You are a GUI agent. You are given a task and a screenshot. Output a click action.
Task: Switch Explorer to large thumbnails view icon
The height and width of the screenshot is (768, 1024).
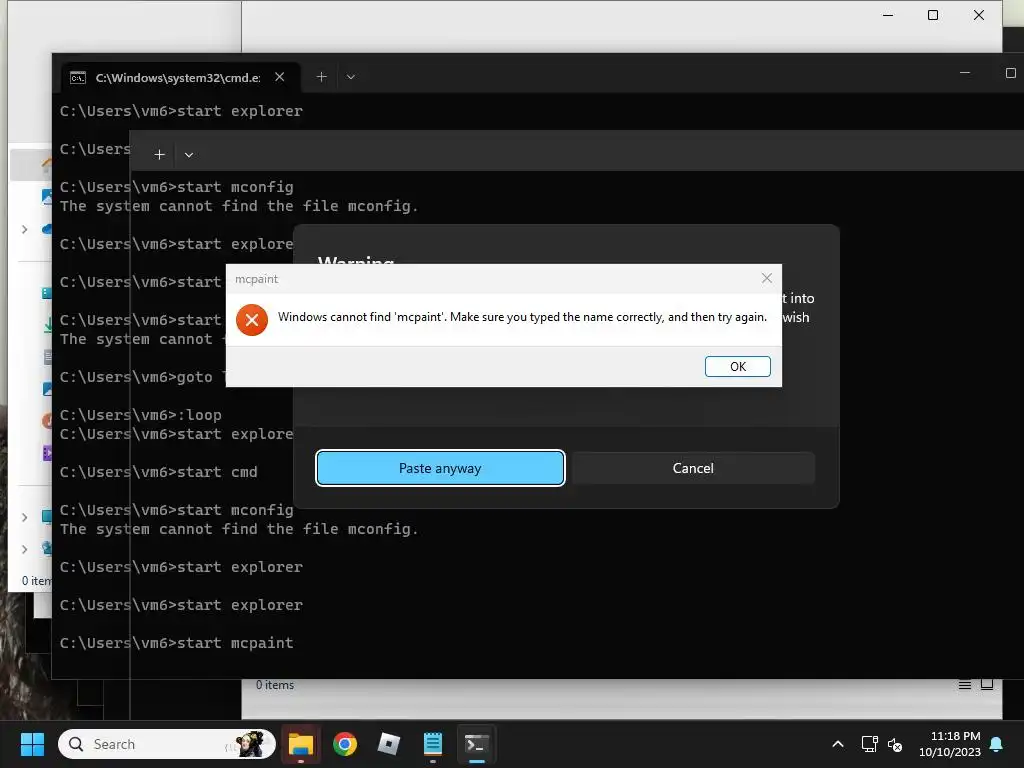[x=987, y=684]
